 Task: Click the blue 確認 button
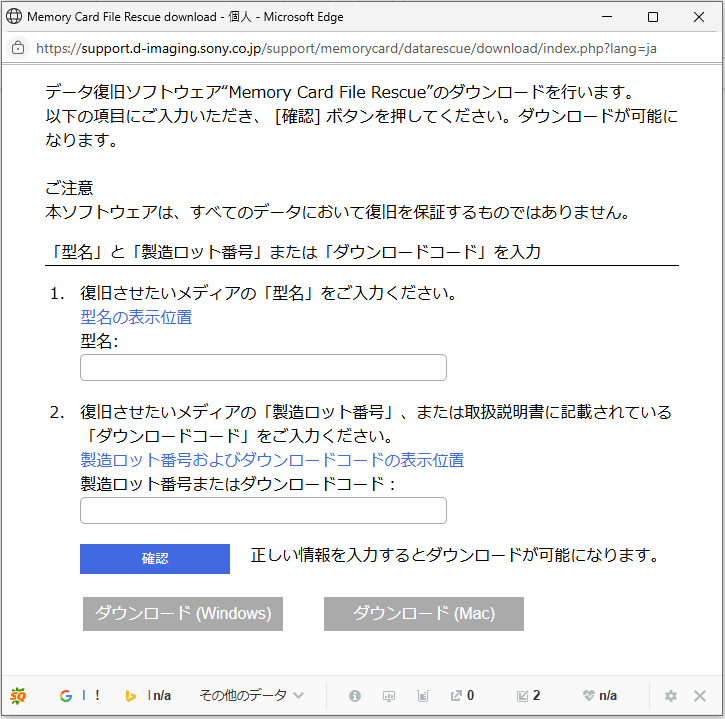point(155,559)
